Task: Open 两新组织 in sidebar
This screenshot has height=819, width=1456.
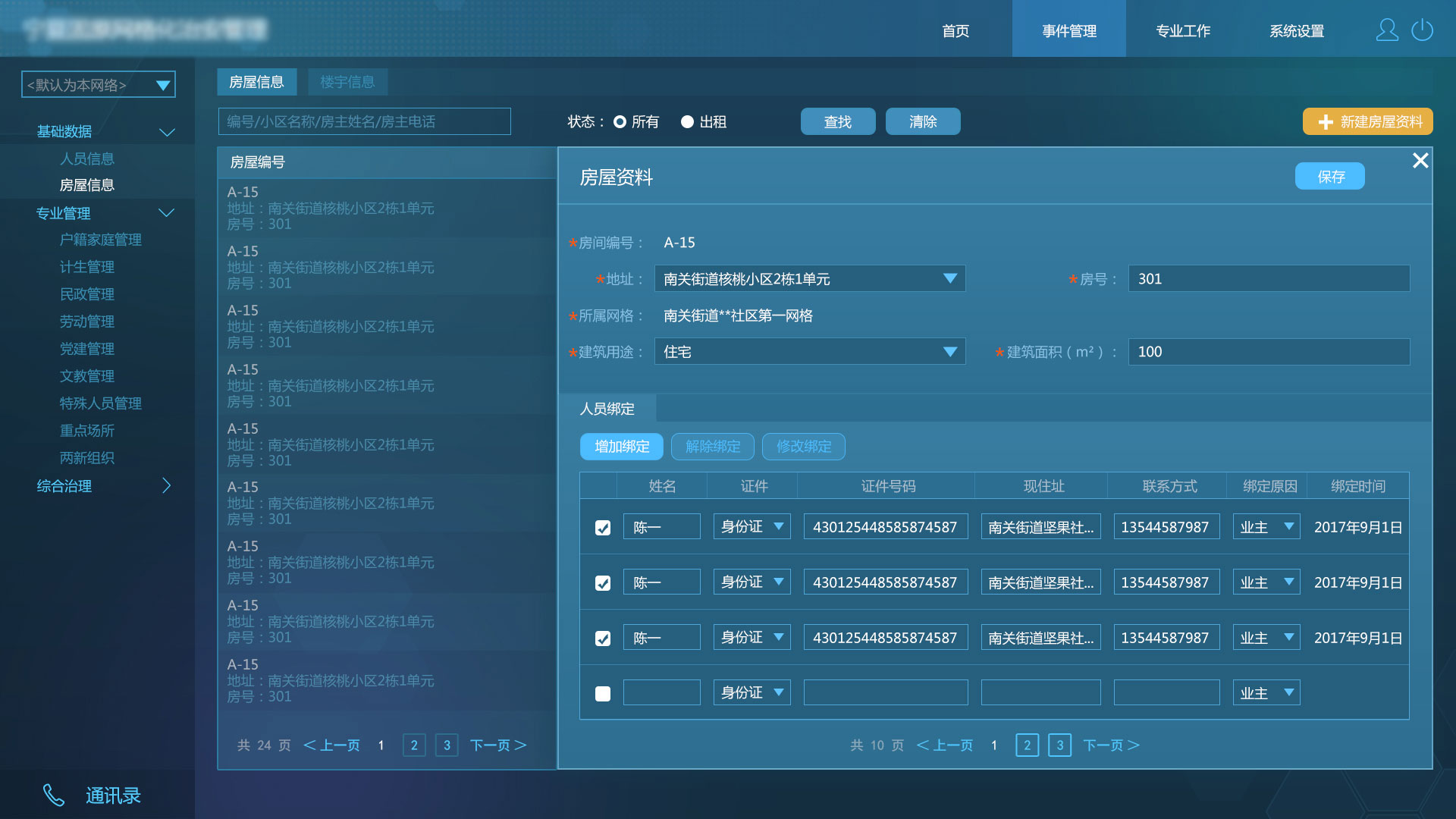Action: (x=87, y=458)
